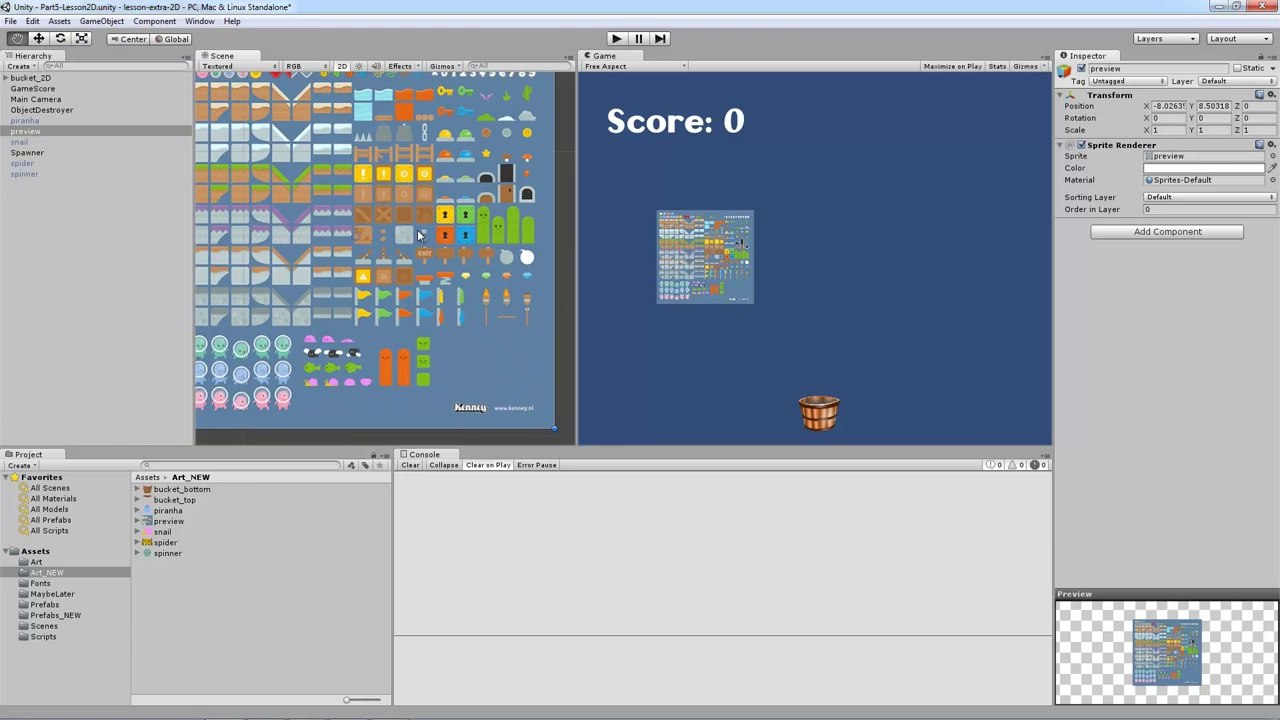Toggle scene lighting sun icon

359,66
